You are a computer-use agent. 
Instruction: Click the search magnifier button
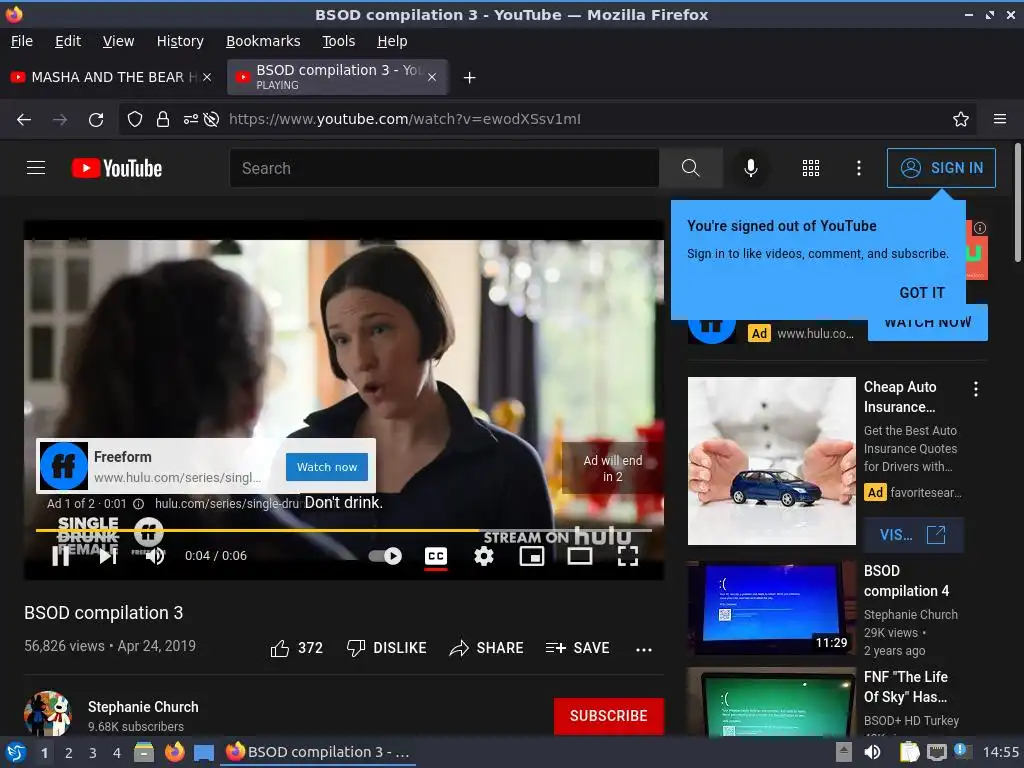click(x=690, y=168)
